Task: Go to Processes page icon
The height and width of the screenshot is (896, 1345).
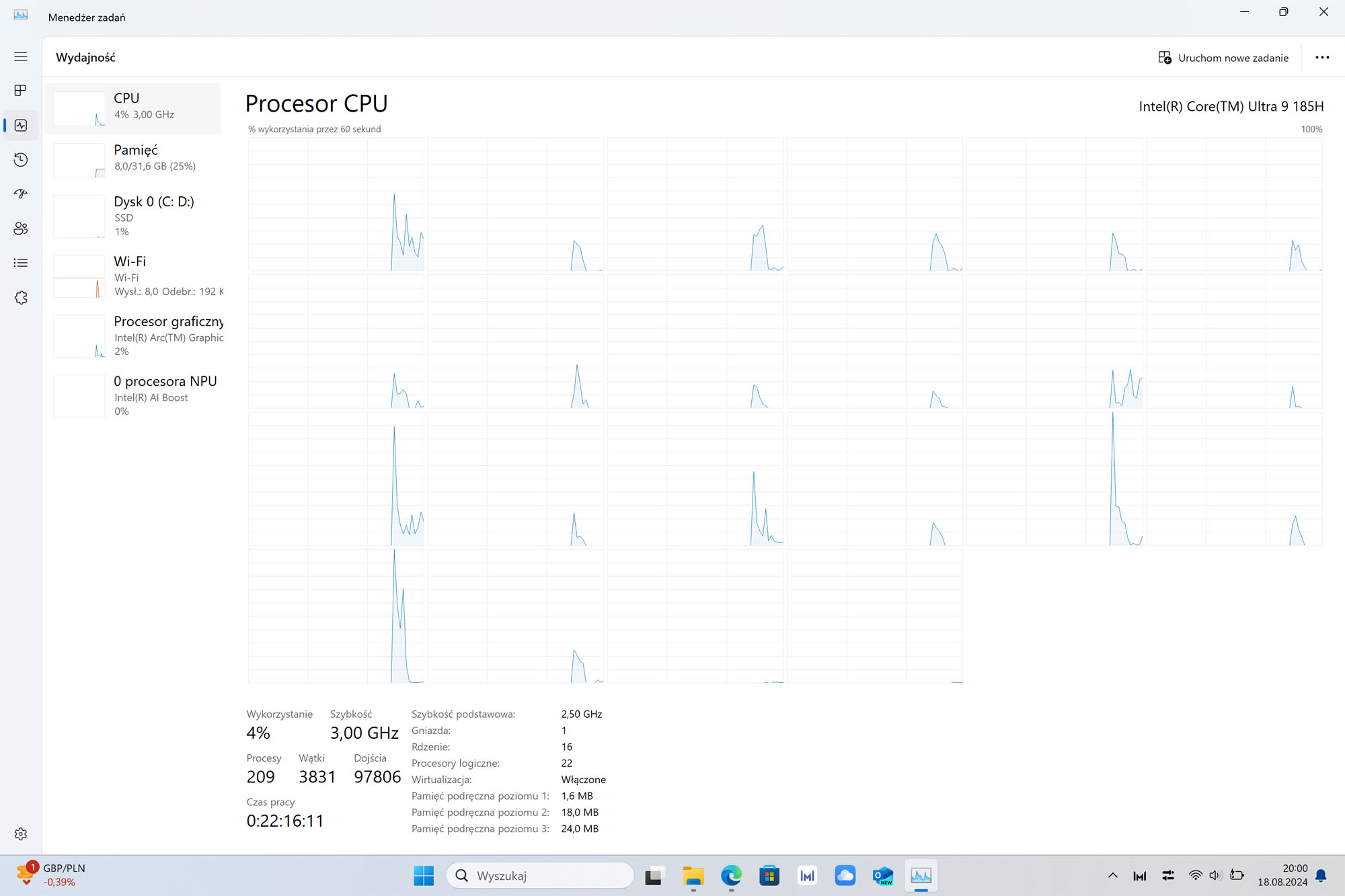Action: (x=21, y=90)
